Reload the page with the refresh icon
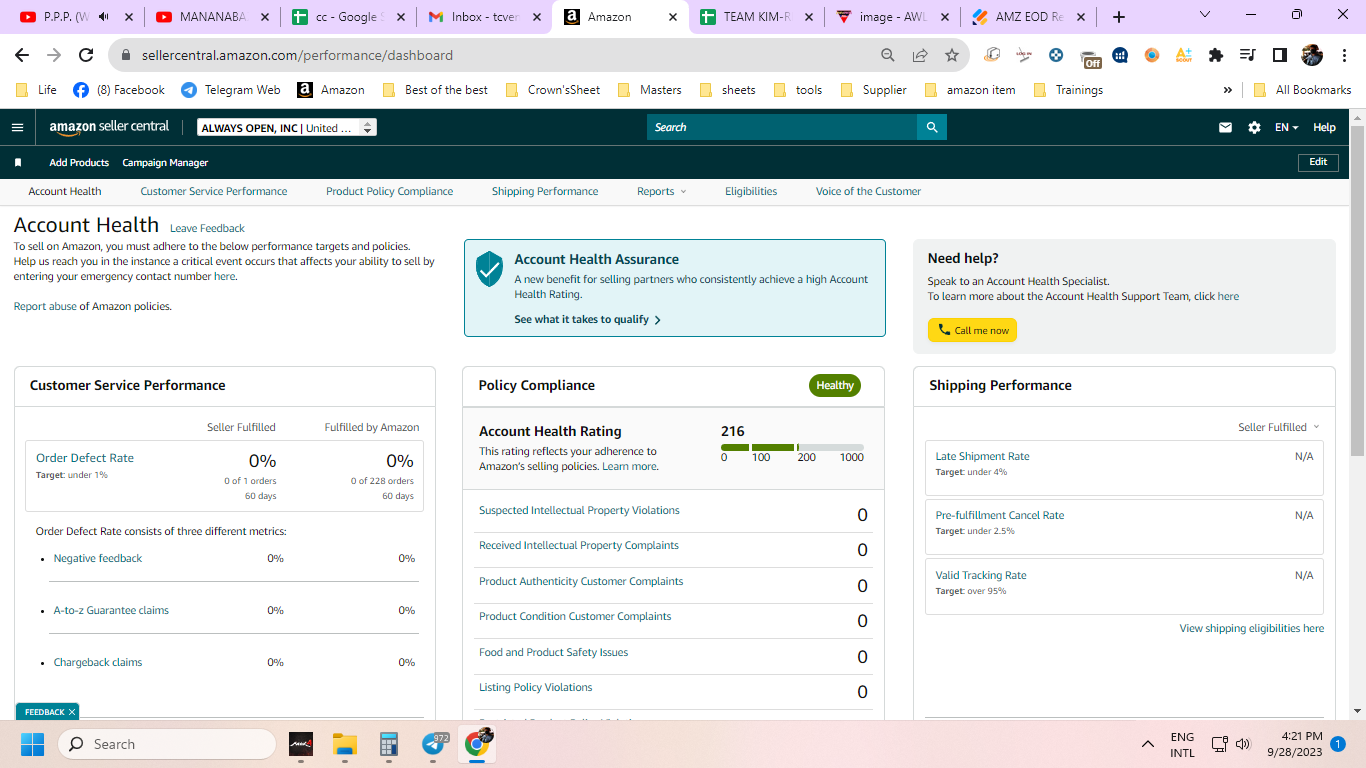 coord(86,55)
